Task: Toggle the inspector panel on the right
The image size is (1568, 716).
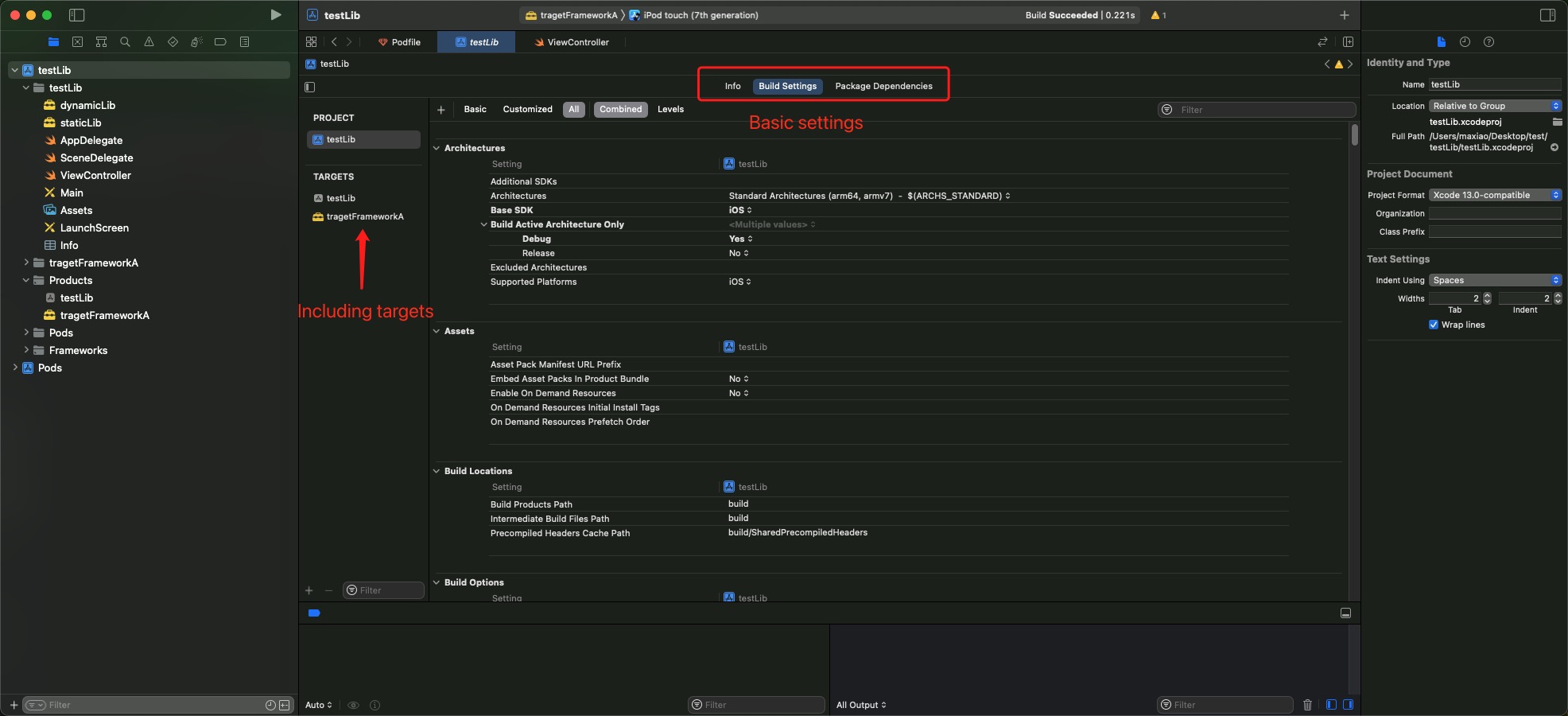Action: [1547, 15]
